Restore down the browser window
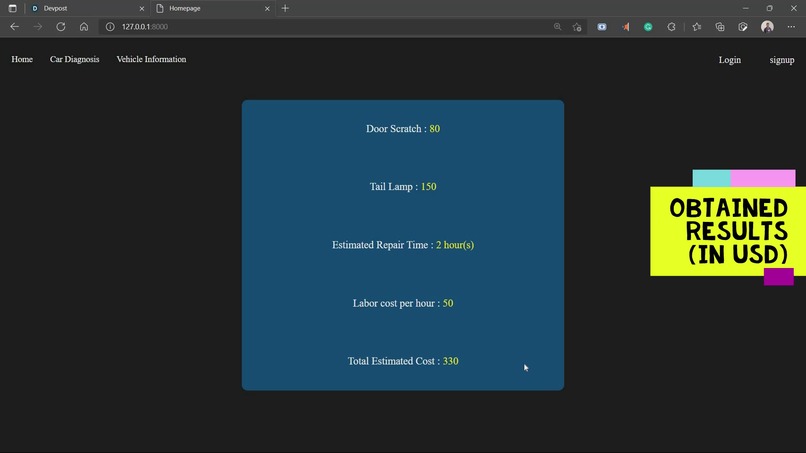 point(769,8)
